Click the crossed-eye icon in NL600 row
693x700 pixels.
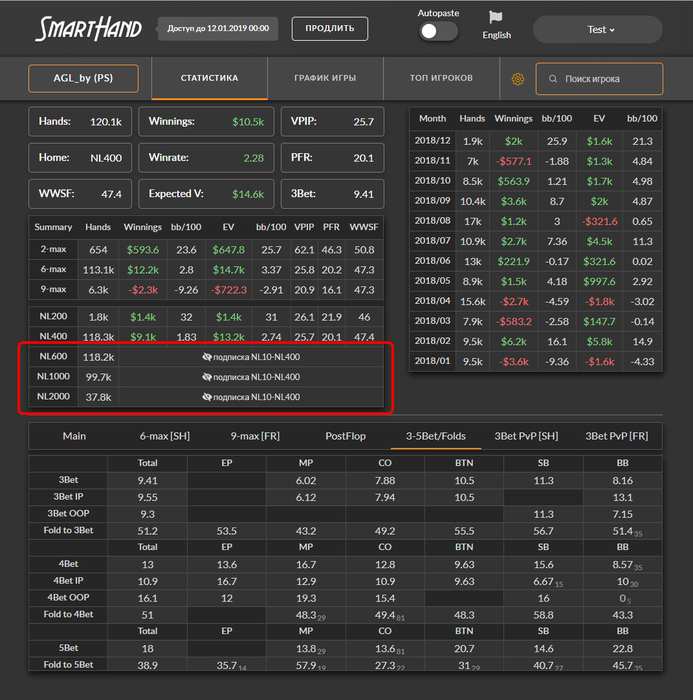pos(207,357)
